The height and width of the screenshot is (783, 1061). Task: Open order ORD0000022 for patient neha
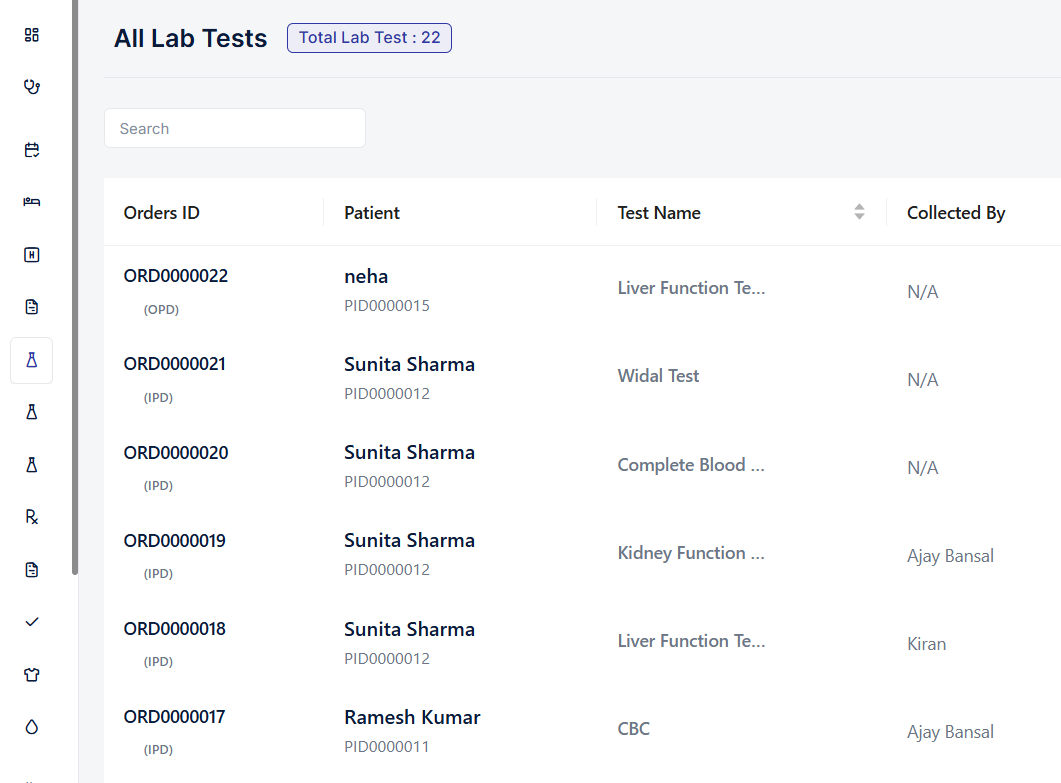(176, 275)
